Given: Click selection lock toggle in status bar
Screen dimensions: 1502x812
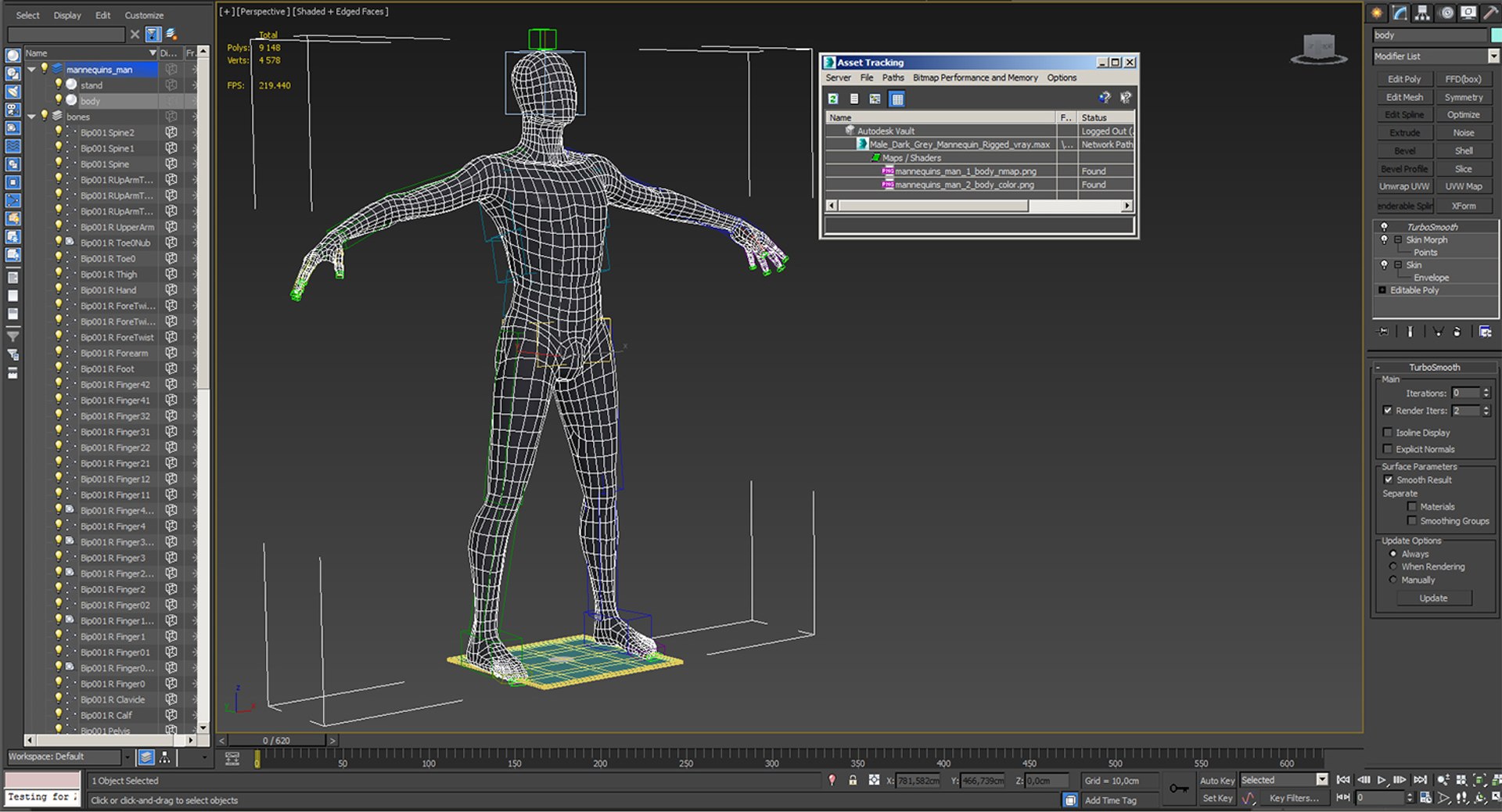Looking at the screenshot, I should coord(853,780).
